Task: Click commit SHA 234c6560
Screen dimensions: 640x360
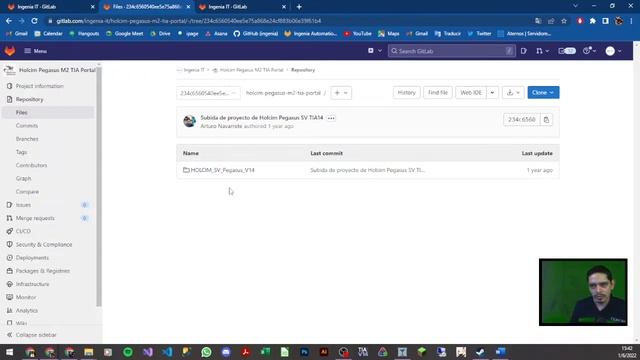Action: [x=522, y=120]
